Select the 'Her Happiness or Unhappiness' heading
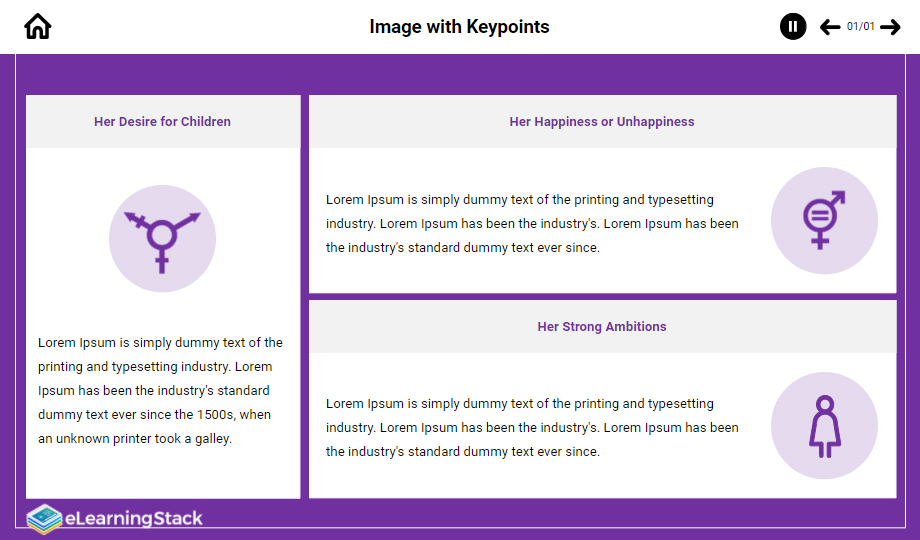The image size is (920, 540). (x=602, y=122)
